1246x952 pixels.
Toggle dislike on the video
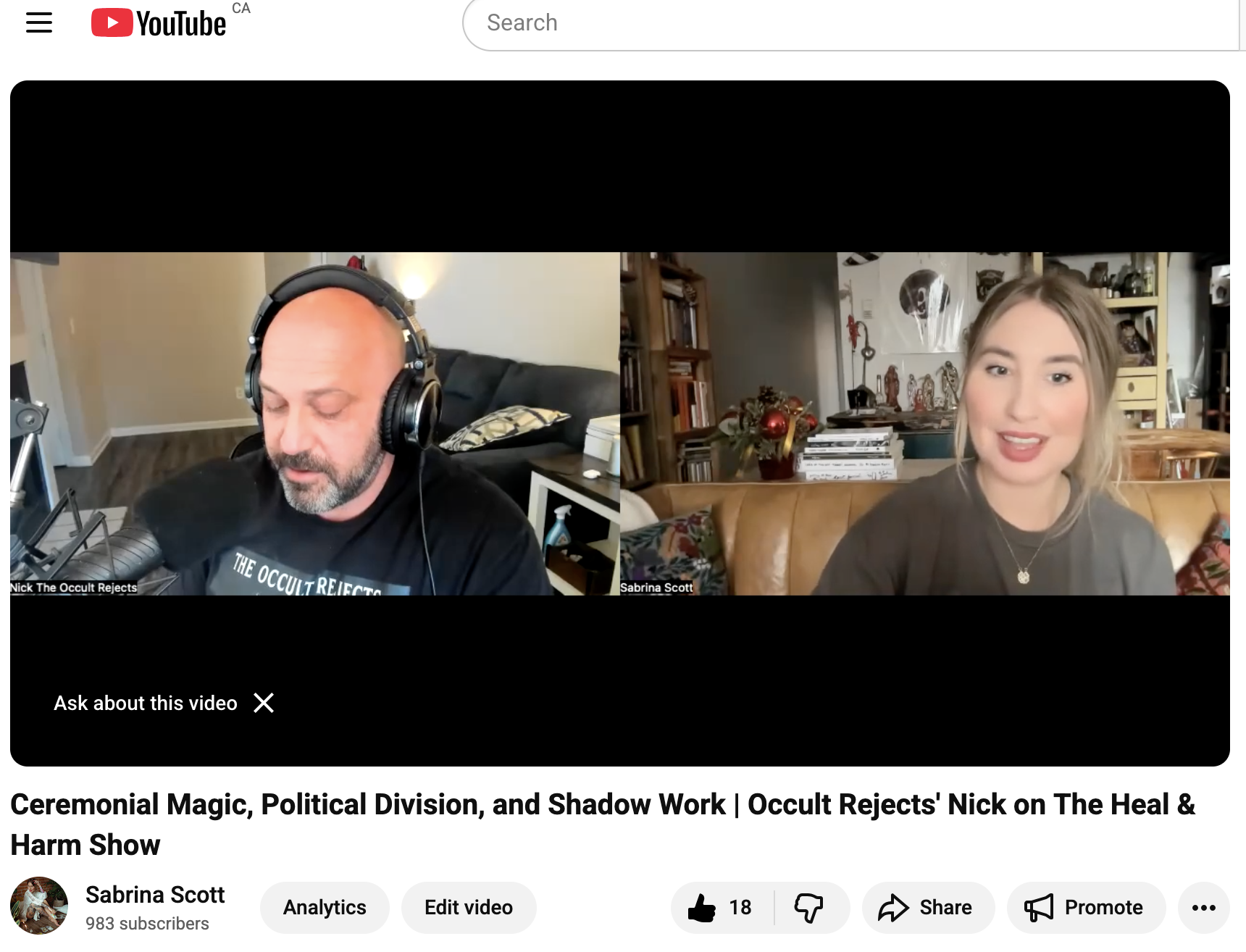(x=811, y=907)
